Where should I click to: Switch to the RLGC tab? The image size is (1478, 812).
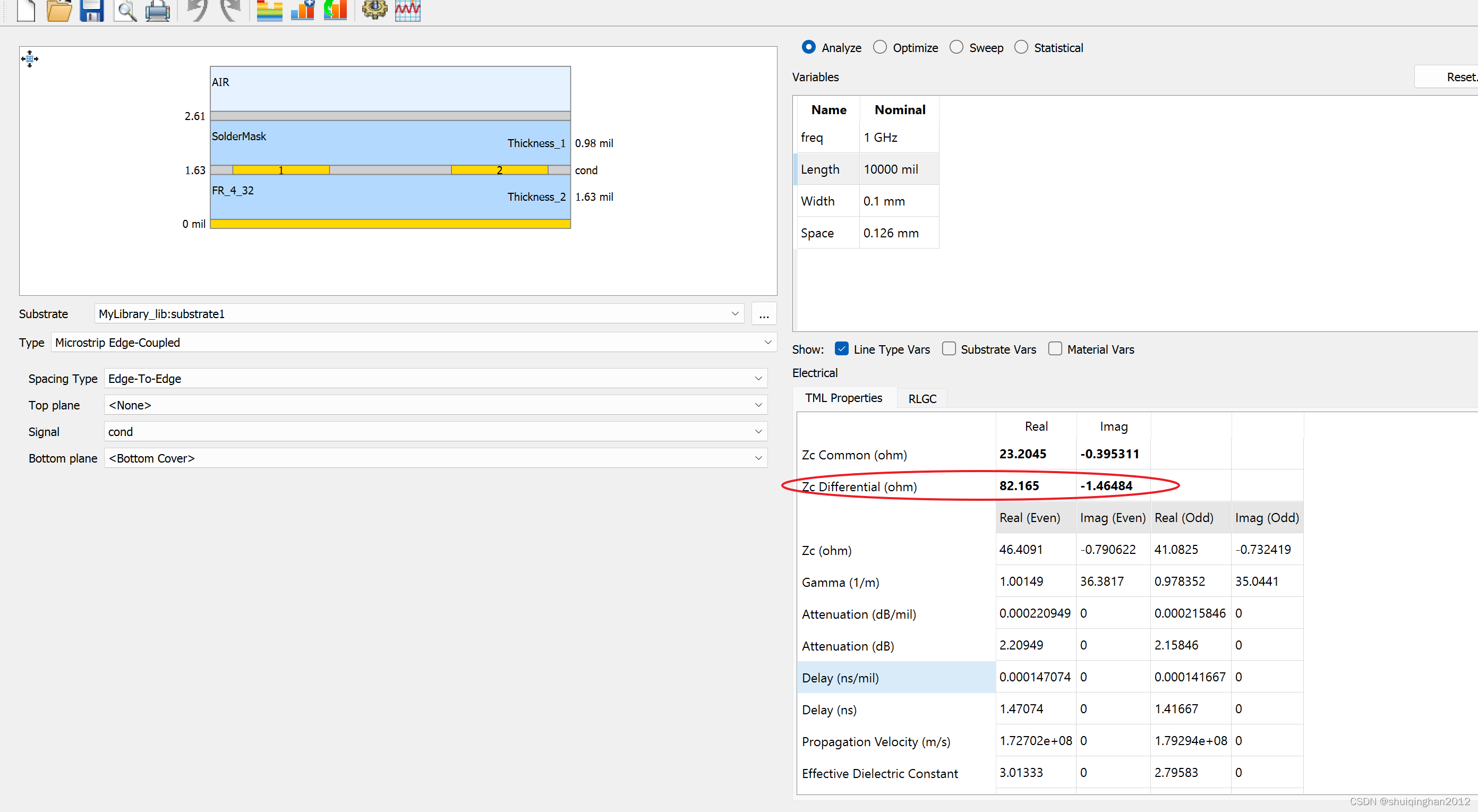[x=922, y=399]
